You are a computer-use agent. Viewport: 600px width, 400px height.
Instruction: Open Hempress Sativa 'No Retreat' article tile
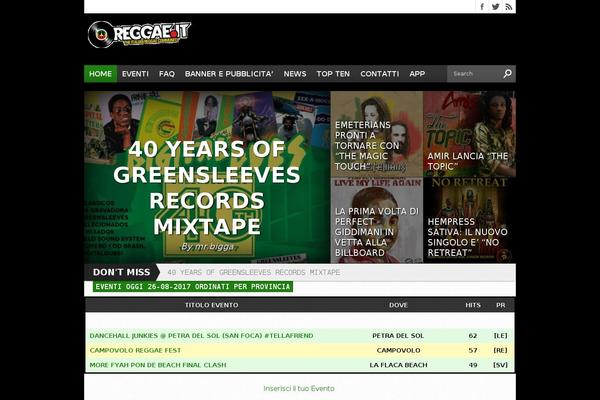pyautogui.click(x=470, y=220)
